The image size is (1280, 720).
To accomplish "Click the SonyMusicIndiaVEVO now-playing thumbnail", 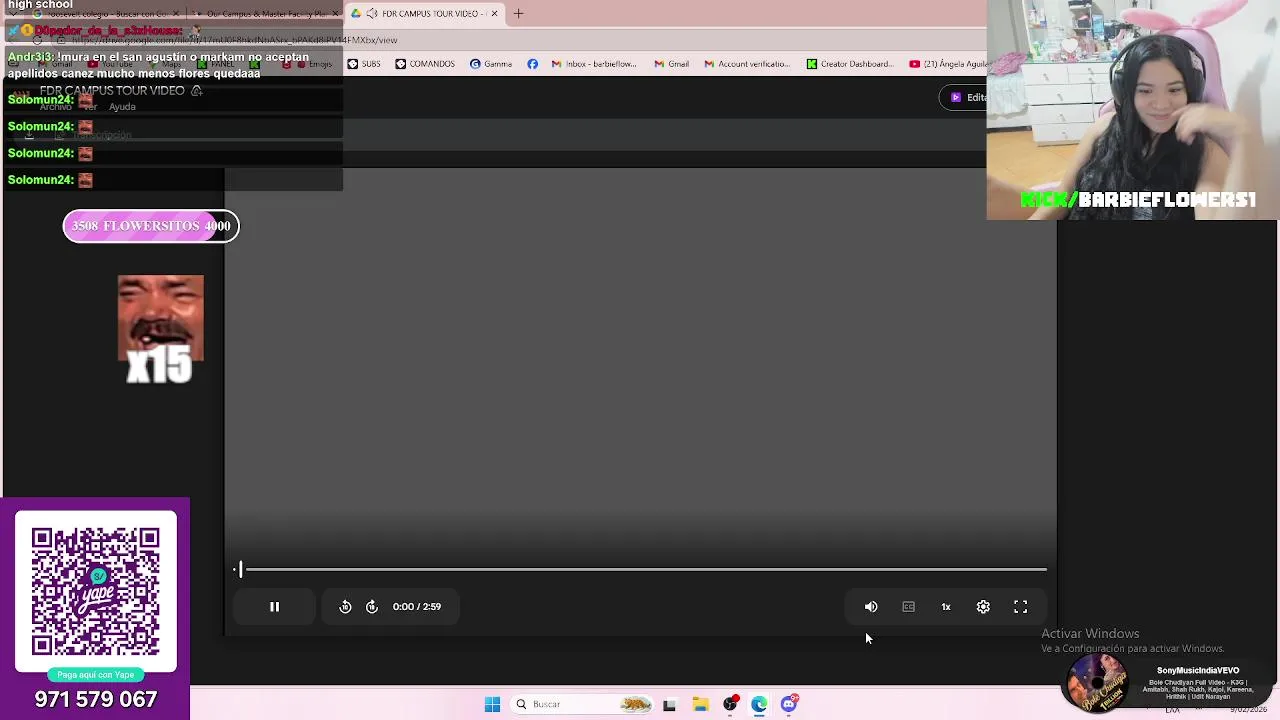I will point(1097,683).
